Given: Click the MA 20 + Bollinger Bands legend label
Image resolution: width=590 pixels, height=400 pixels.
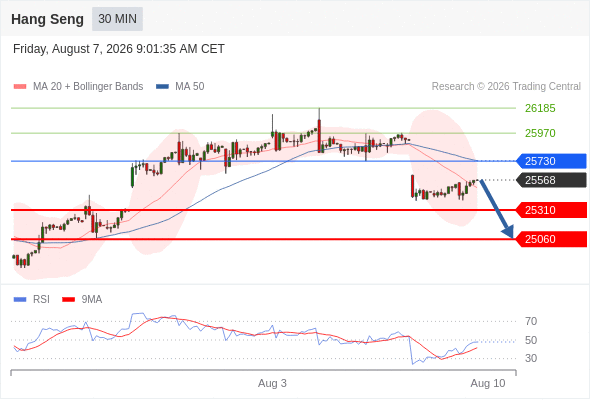Looking at the screenshot, I should click(x=88, y=87).
